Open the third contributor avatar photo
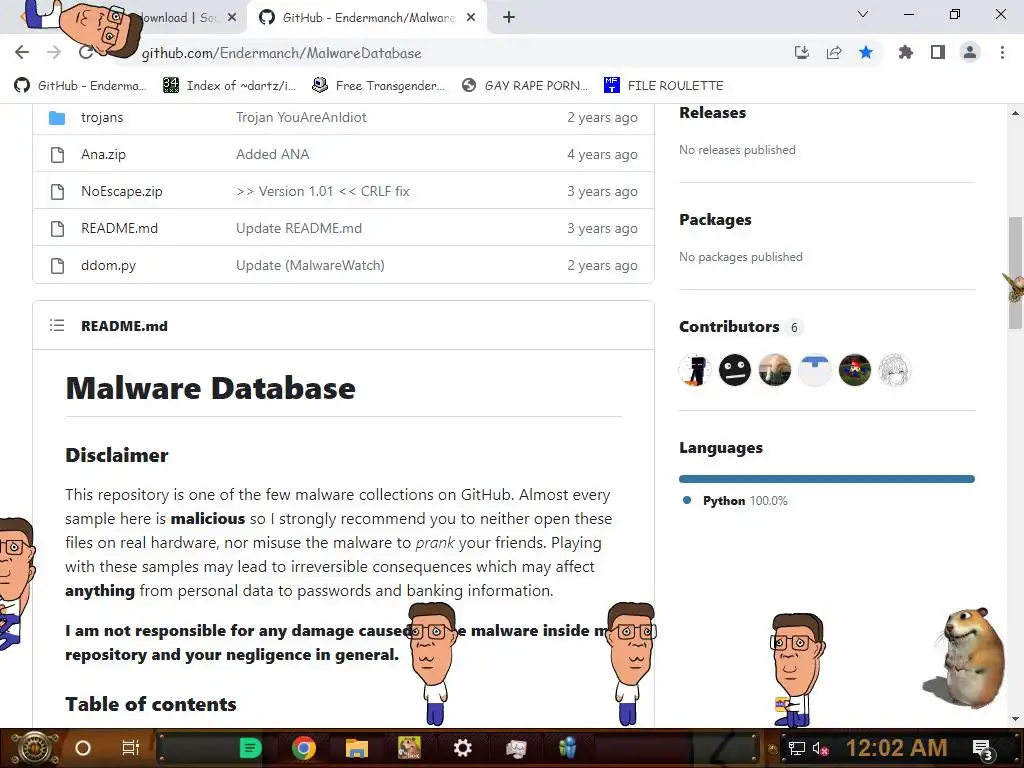Viewport: 1024px width, 768px height. (775, 370)
